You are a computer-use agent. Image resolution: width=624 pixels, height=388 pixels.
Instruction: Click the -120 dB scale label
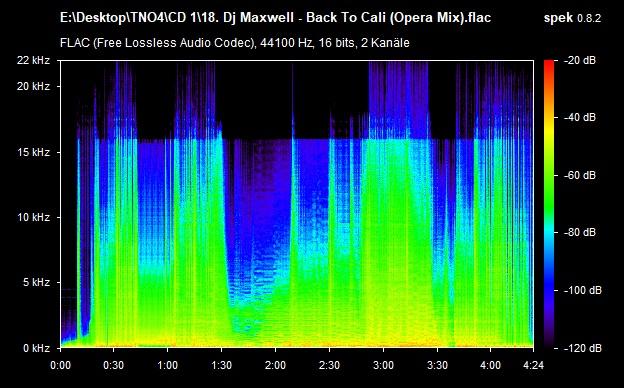[x=583, y=348]
